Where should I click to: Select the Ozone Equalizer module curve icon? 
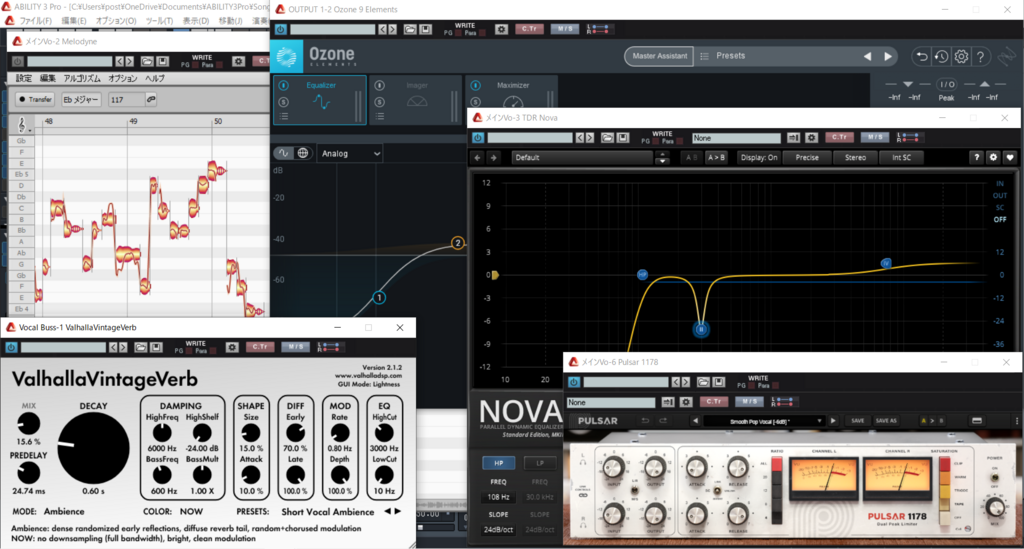(322, 101)
